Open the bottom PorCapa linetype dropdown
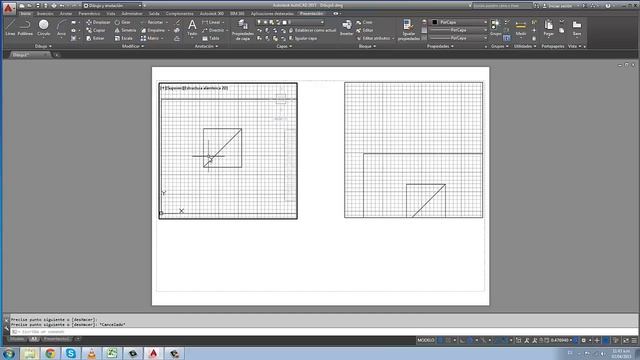Screen dimensions: 640x360 459,38
